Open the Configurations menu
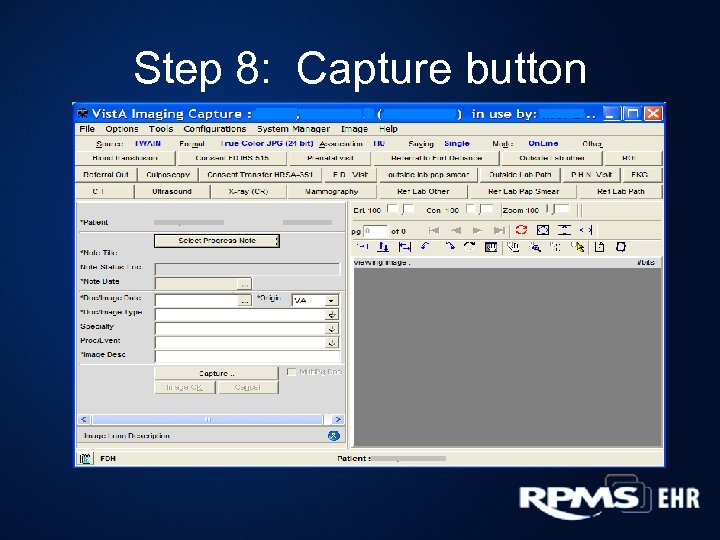 [x=215, y=129]
